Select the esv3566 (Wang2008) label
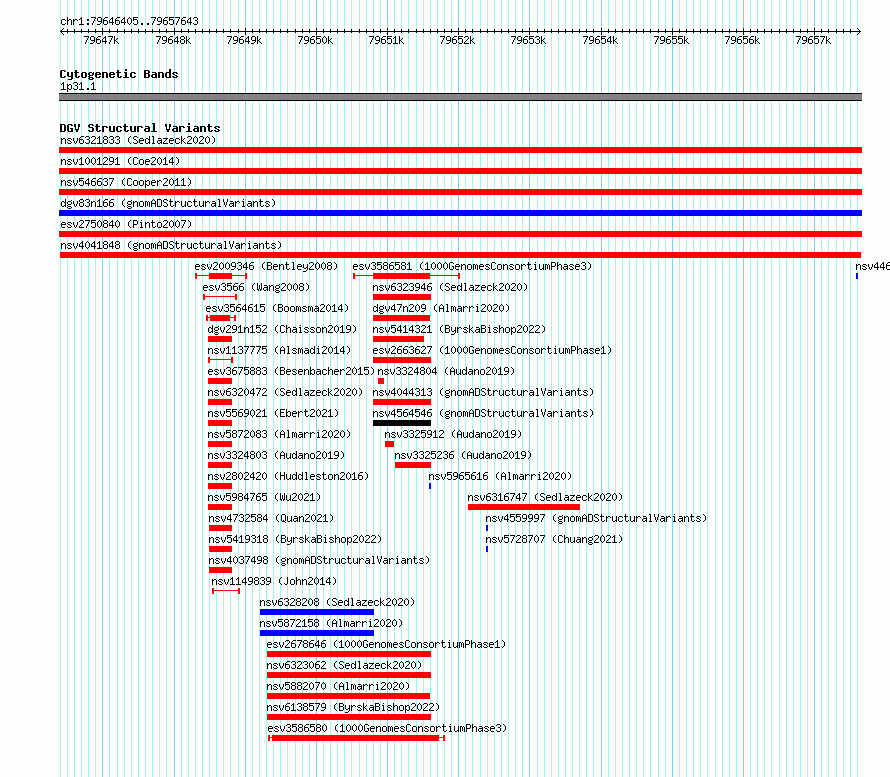 256,287
